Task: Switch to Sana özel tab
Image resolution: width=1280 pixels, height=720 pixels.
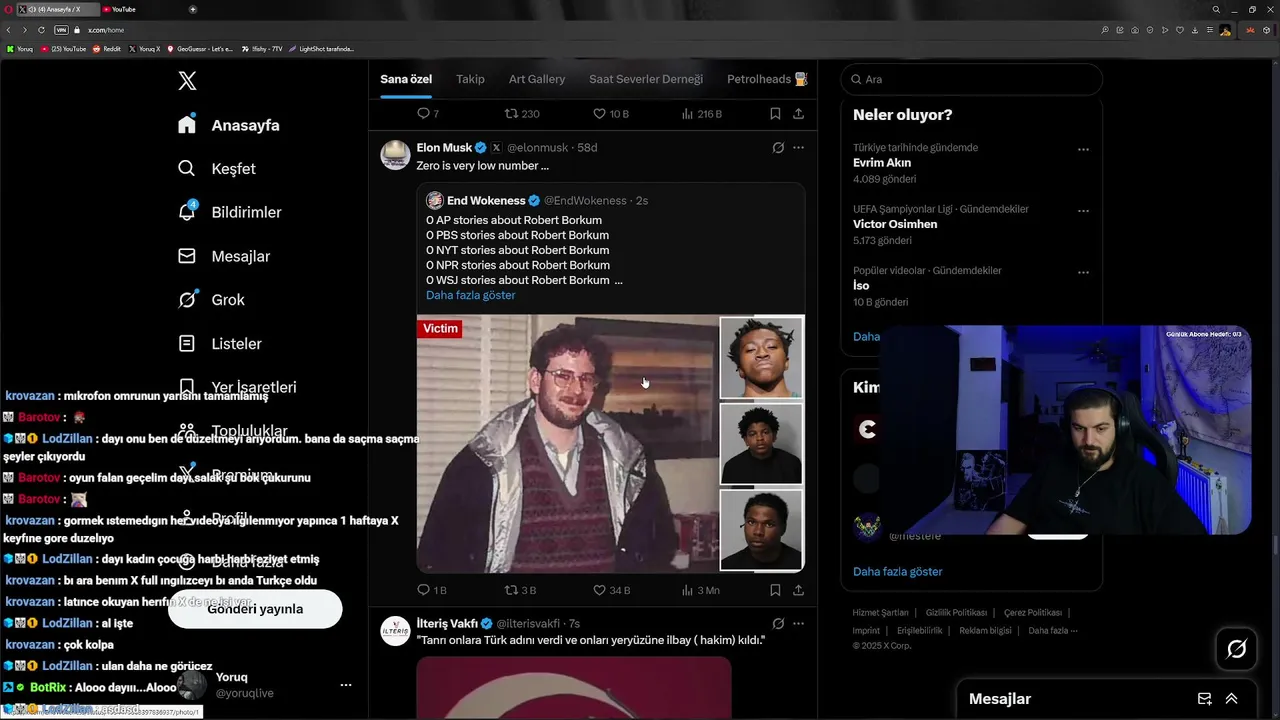Action: tap(406, 79)
